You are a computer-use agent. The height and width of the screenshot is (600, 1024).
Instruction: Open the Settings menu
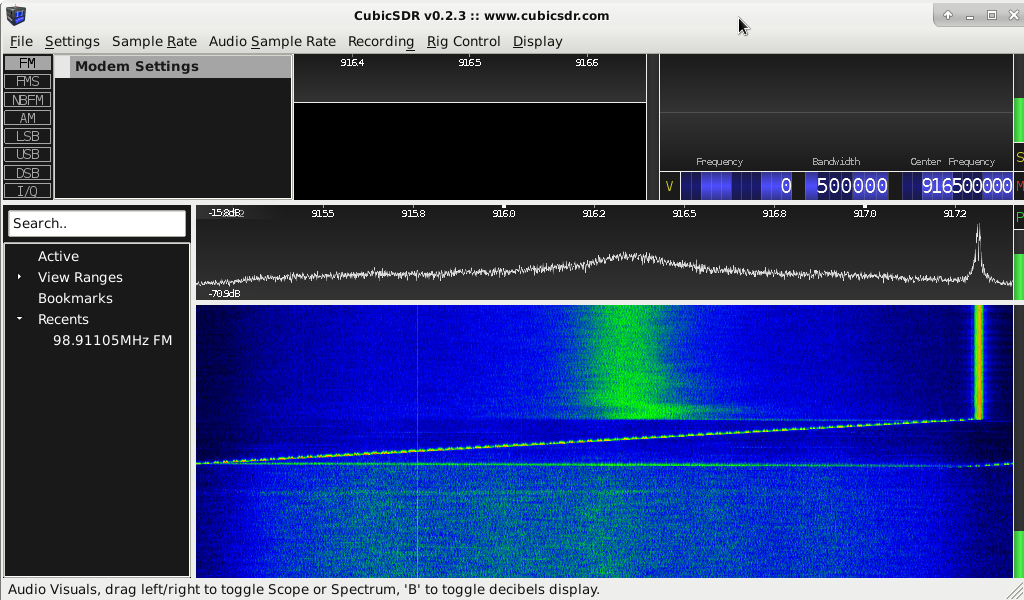click(72, 41)
